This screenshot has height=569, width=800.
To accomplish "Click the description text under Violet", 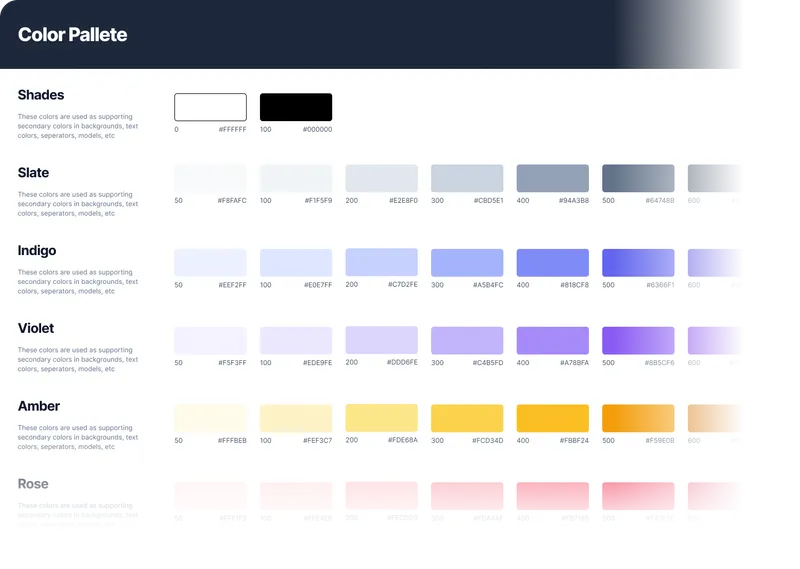I will (78, 359).
